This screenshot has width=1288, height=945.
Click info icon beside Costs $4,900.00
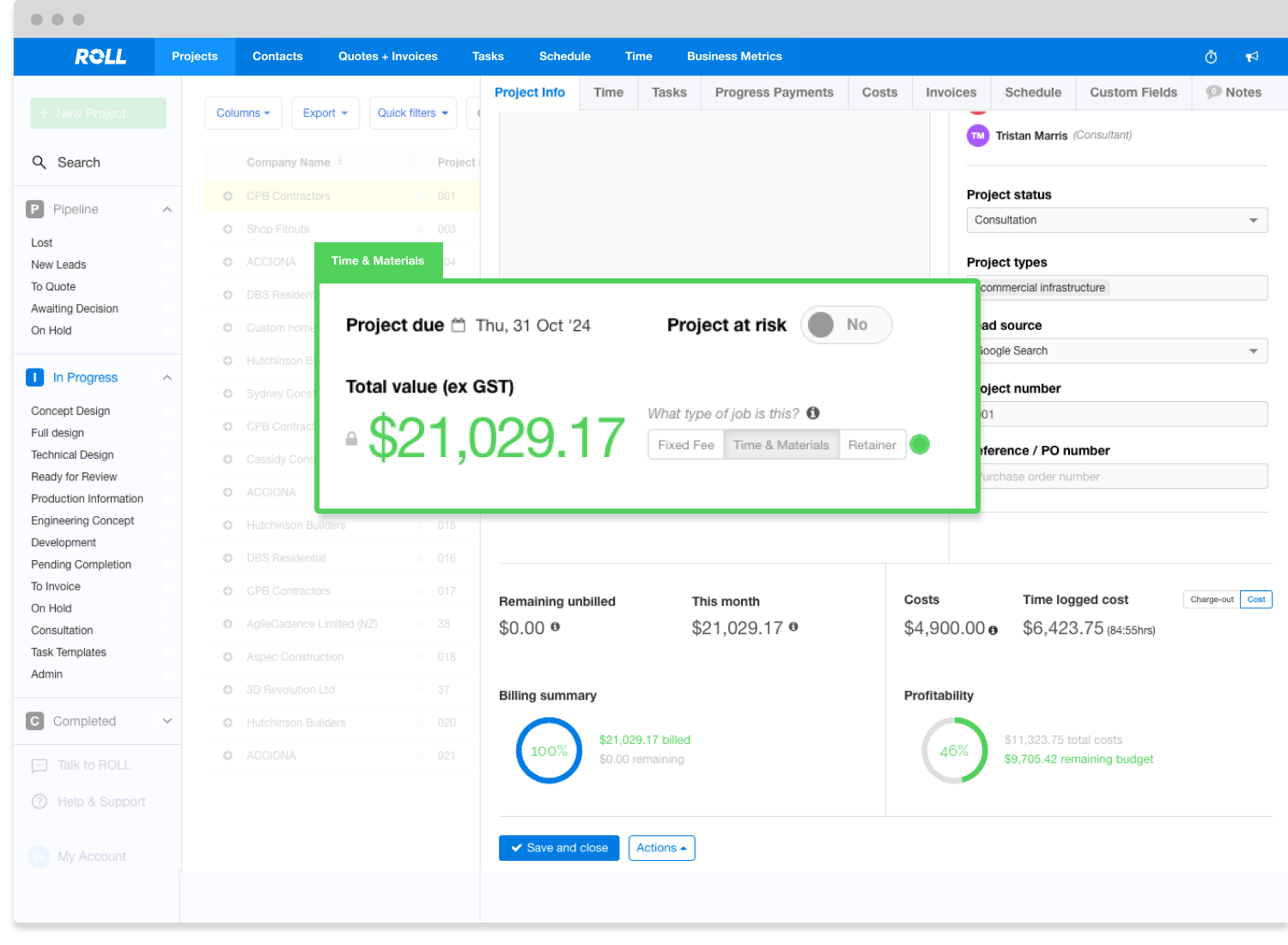993,630
